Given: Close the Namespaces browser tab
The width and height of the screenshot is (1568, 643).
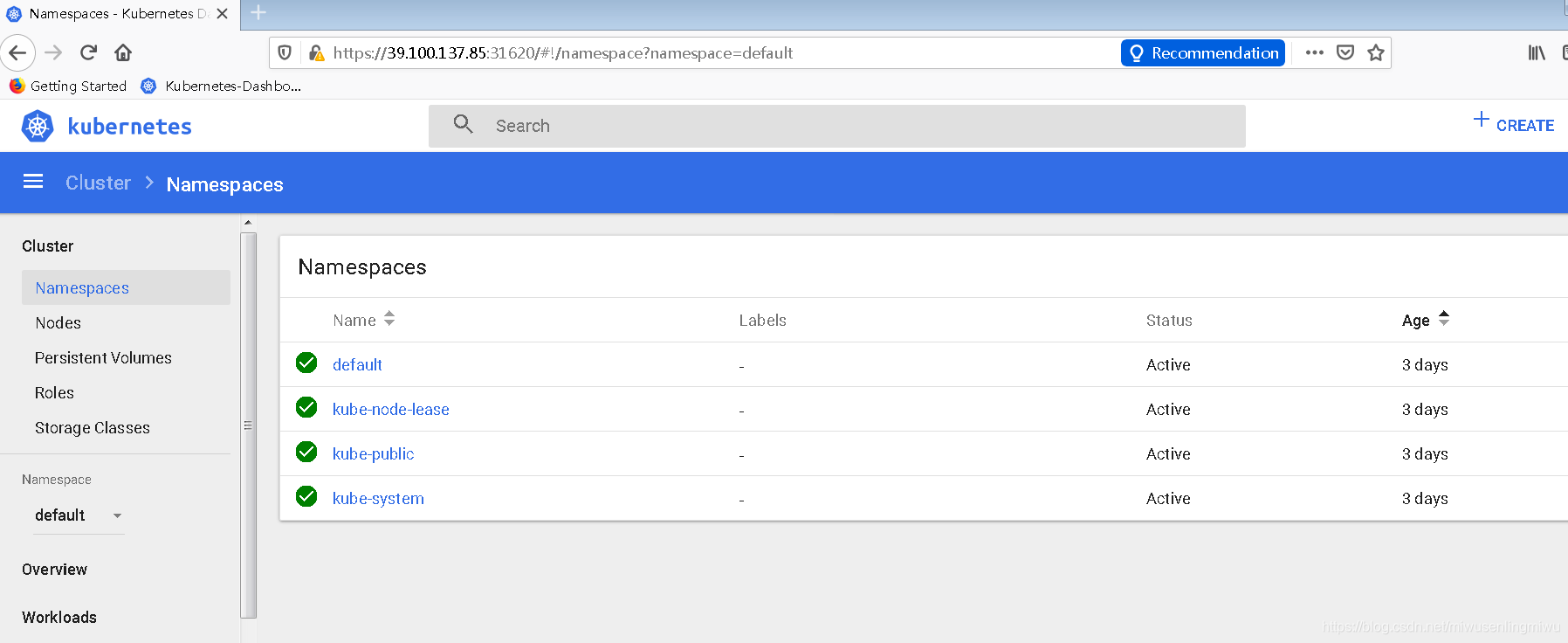Looking at the screenshot, I should tap(222, 14).
